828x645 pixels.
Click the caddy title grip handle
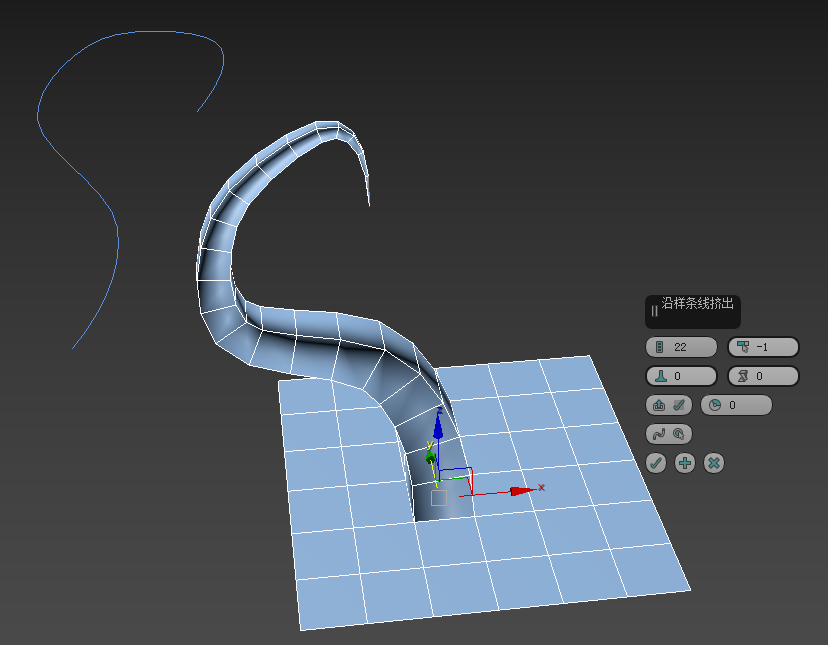coord(654,311)
